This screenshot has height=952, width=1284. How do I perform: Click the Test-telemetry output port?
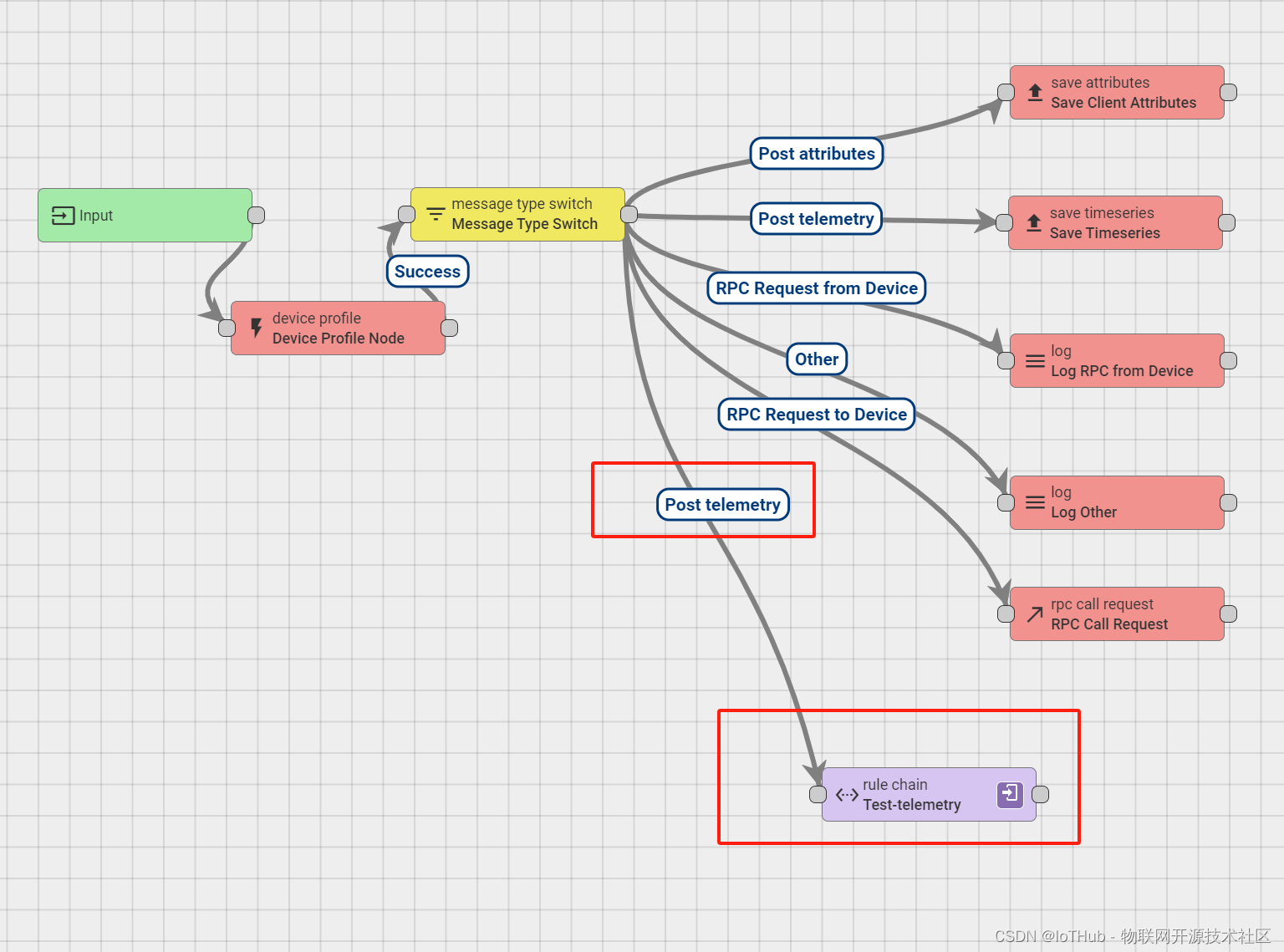click(1041, 794)
